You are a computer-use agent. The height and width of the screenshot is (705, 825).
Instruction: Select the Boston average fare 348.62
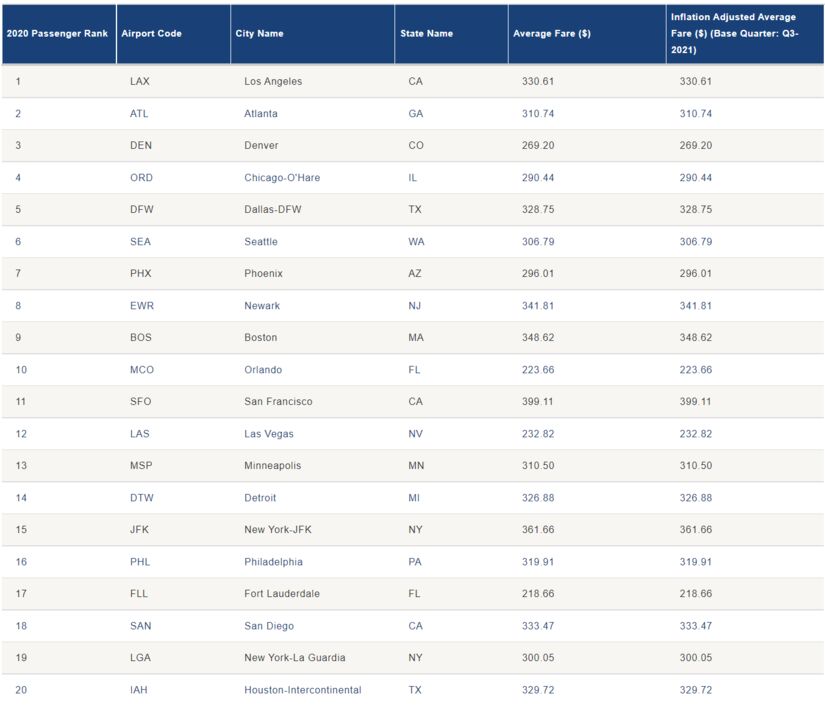tap(537, 337)
